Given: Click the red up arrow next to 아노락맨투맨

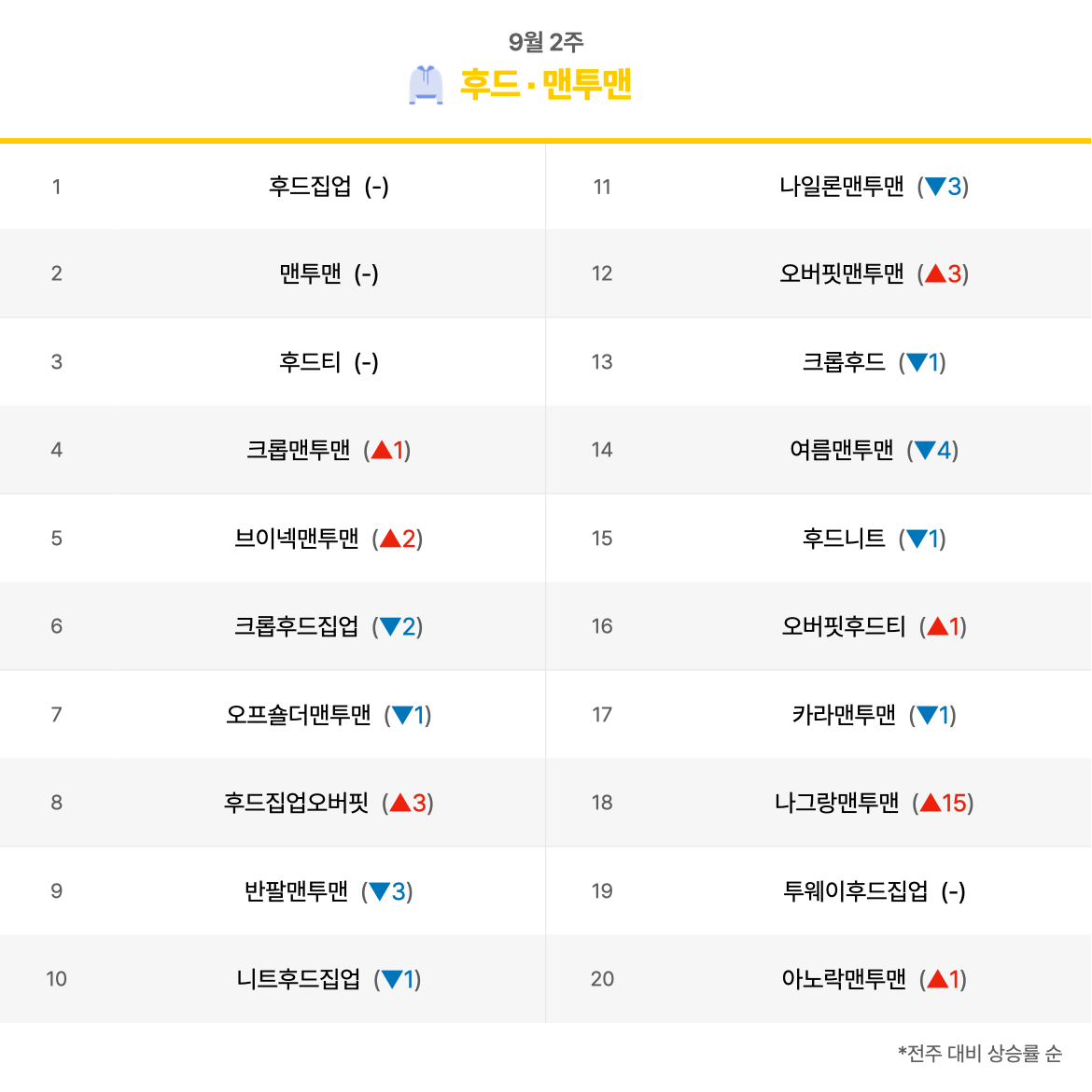Looking at the screenshot, I should (937, 979).
